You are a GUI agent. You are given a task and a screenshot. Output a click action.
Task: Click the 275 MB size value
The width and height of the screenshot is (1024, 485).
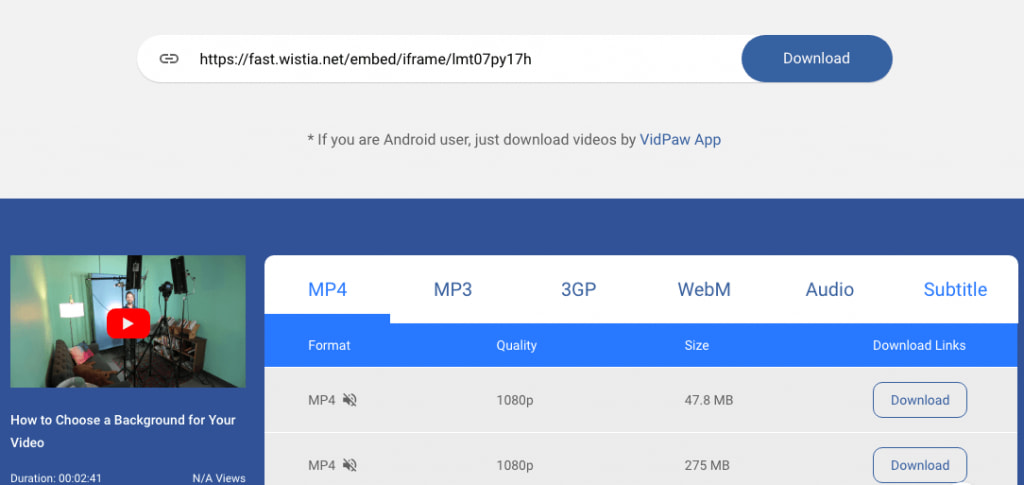pyautogui.click(x=707, y=465)
